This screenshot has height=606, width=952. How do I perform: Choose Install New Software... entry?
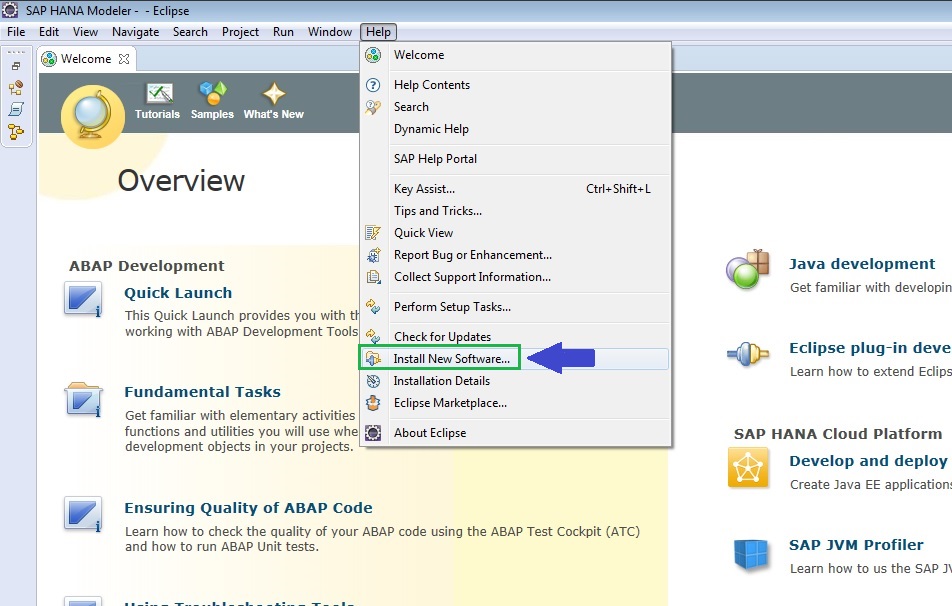point(515,359)
